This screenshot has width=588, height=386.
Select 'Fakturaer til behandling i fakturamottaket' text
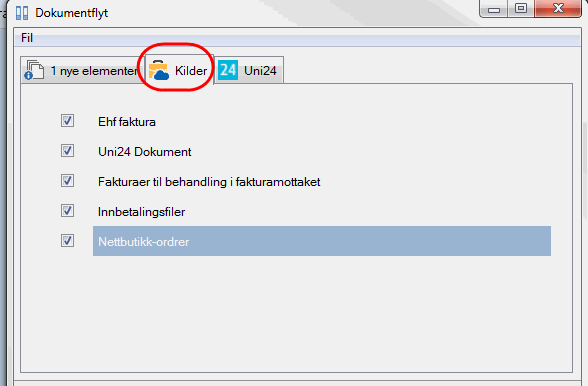click(x=209, y=182)
